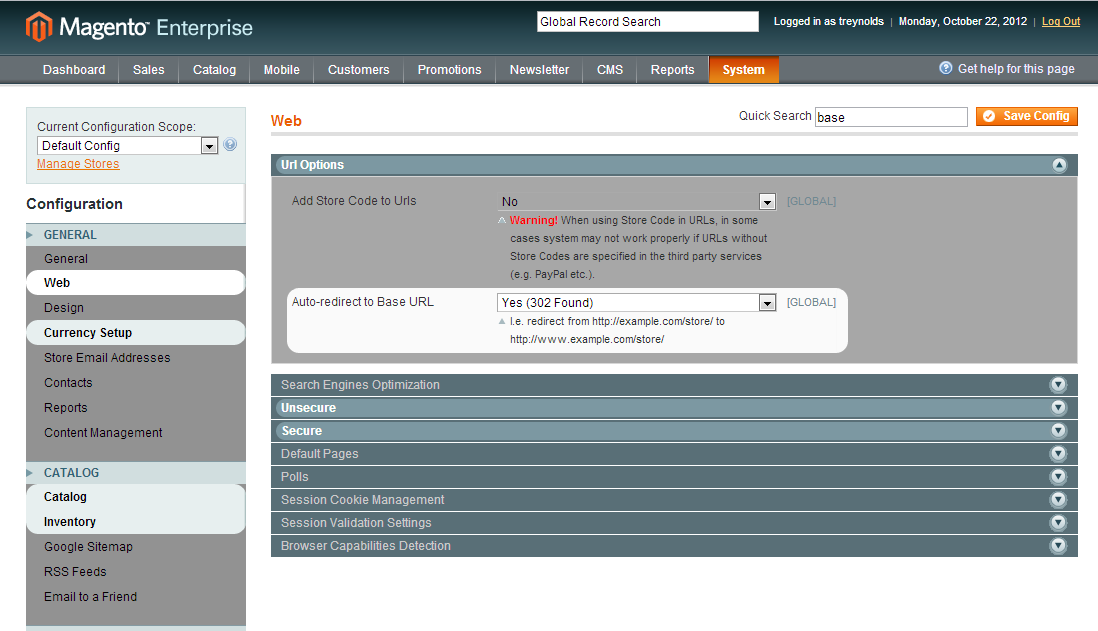Viewport: 1098px width, 631px height.
Task: Click the red Warning! text
Action: point(533,220)
